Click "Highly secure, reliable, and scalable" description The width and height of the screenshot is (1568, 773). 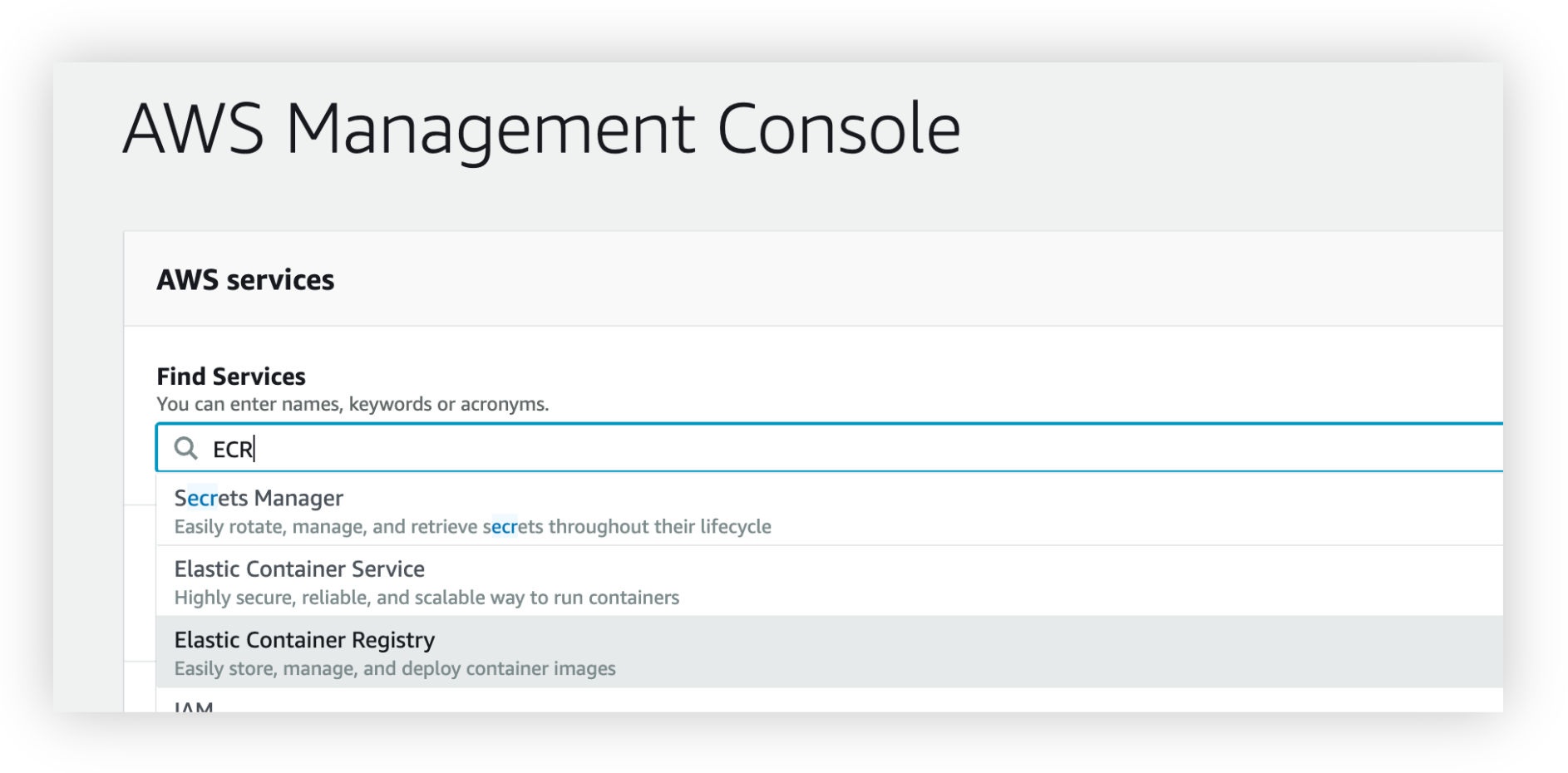tap(426, 598)
